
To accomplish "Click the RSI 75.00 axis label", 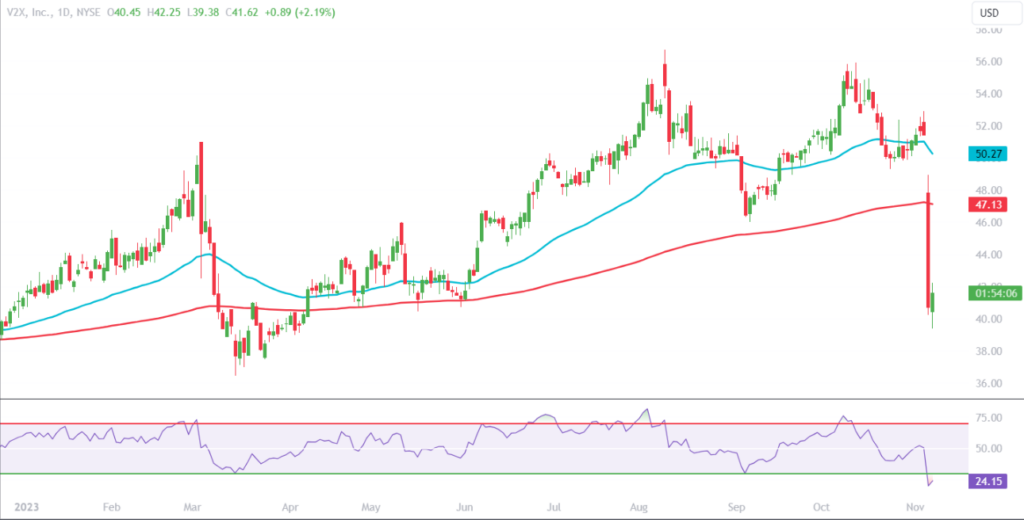I will (x=988, y=418).
